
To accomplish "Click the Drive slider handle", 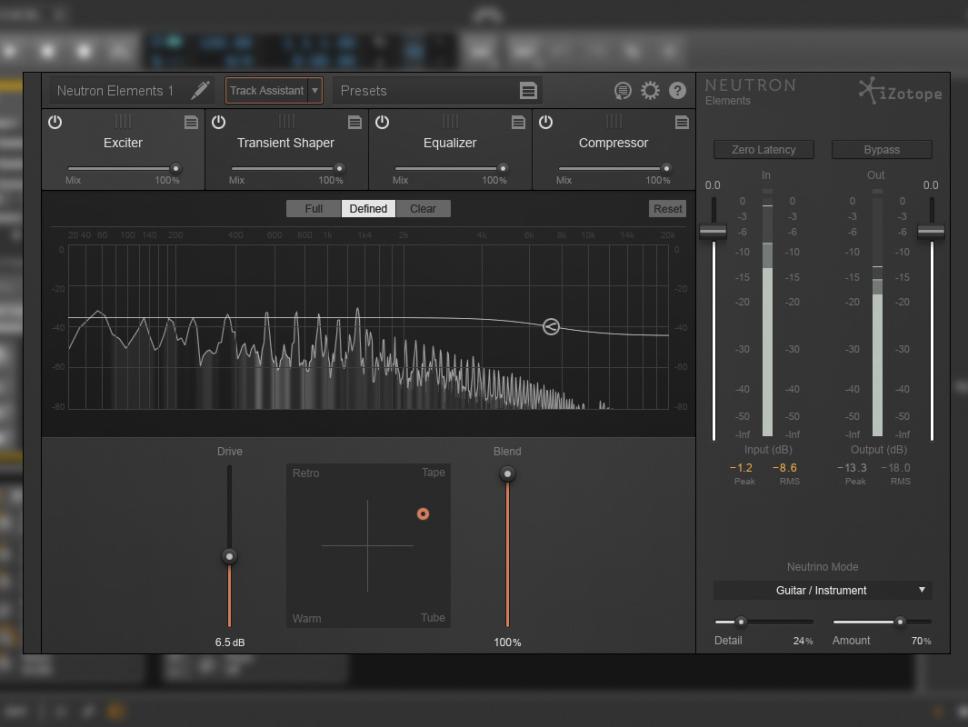I will coord(229,556).
